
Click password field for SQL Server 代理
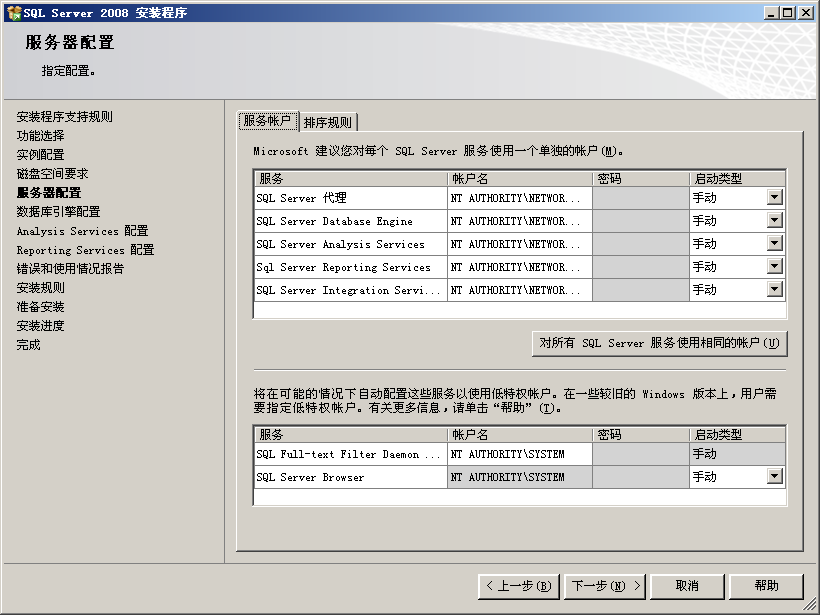(641, 198)
